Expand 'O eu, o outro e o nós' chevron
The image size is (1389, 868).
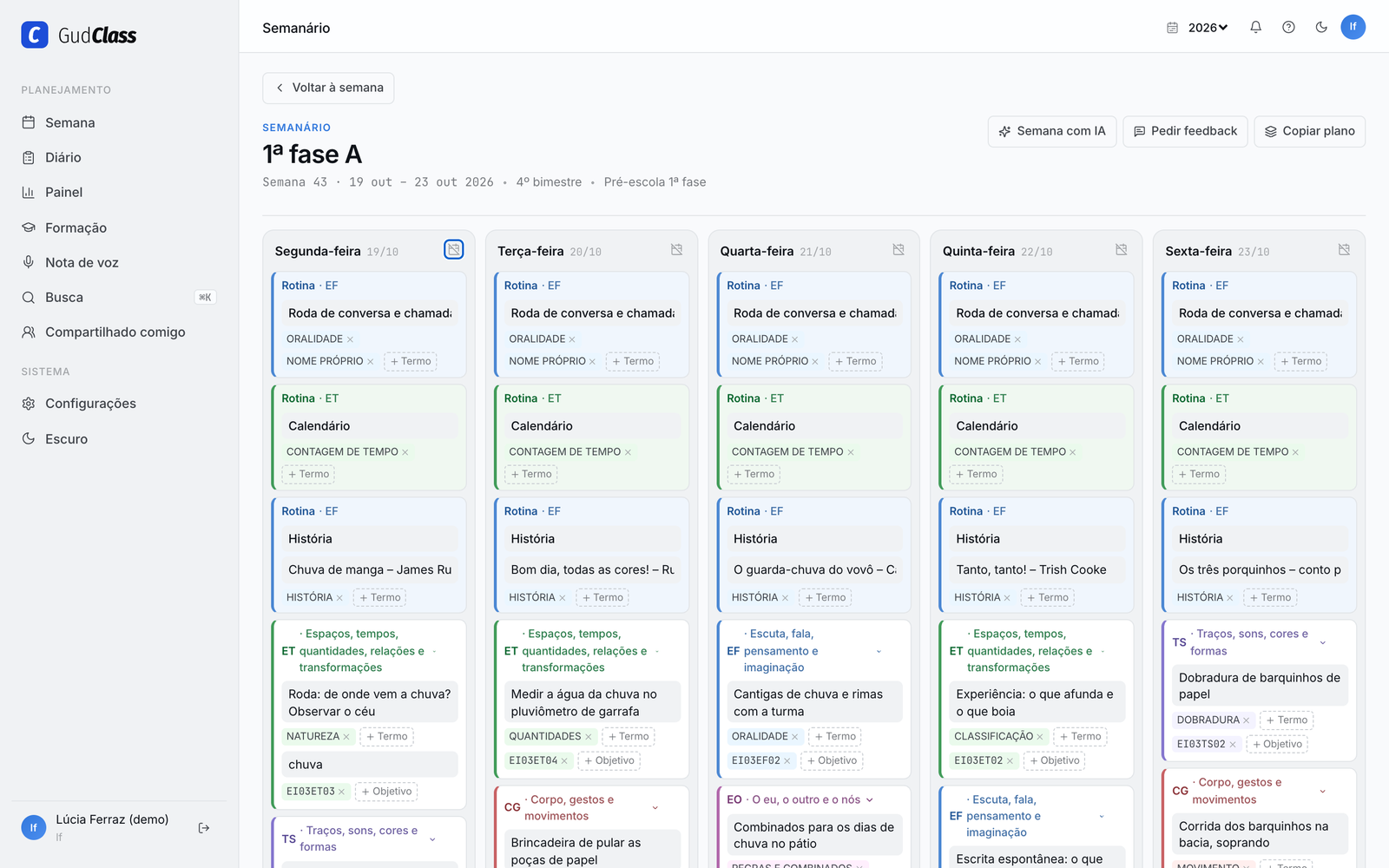click(x=870, y=799)
